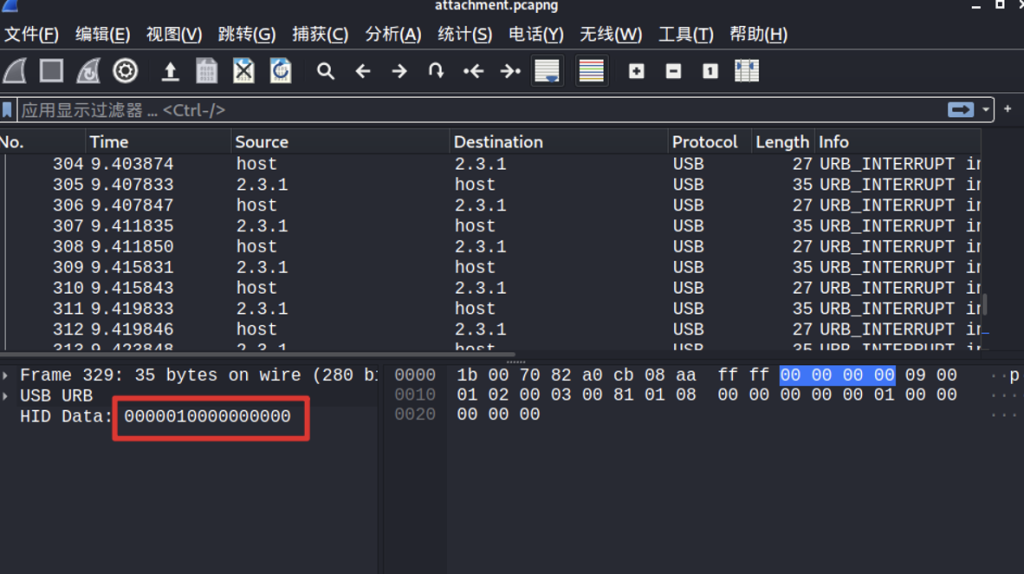Open the 分析(A) menu

pos(393,34)
